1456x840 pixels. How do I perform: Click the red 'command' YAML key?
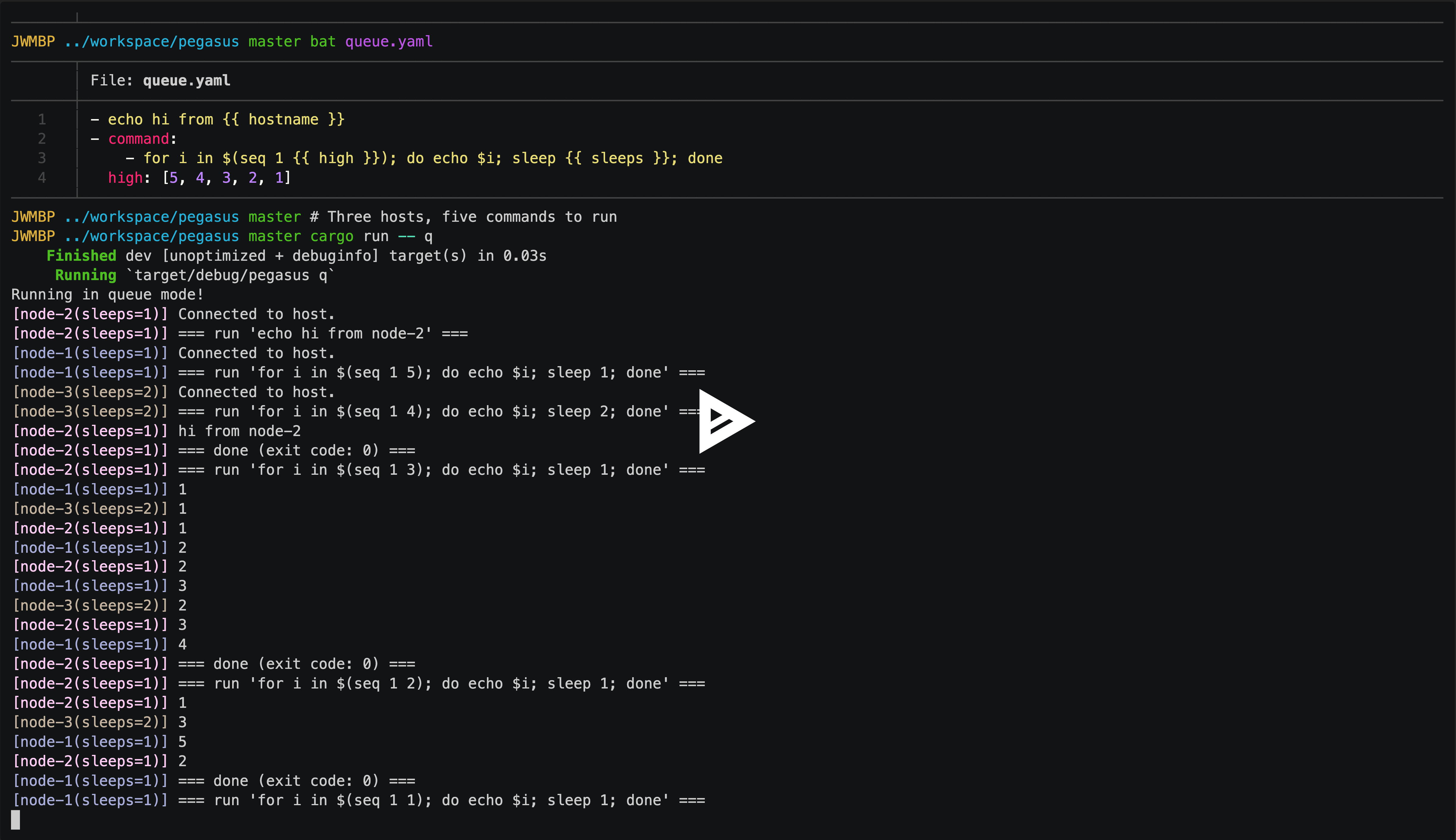(x=138, y=139)
